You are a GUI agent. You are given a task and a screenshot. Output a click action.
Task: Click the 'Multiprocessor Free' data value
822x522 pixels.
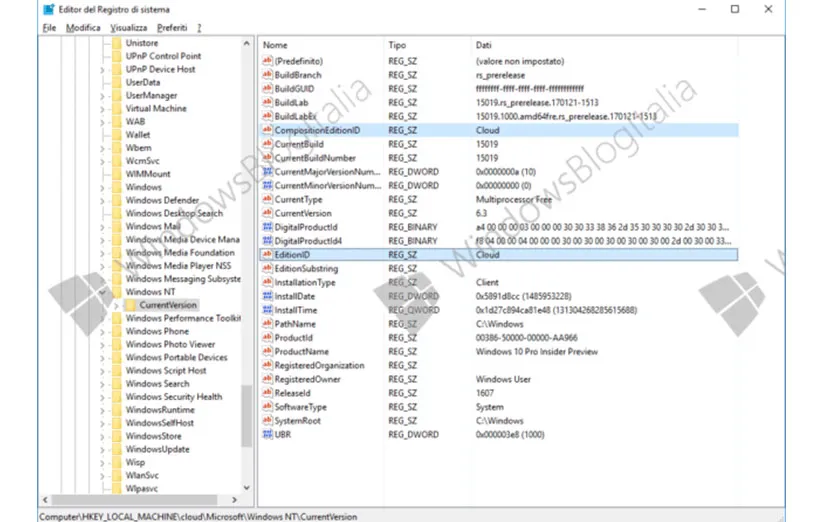click(x=514, y=199)
